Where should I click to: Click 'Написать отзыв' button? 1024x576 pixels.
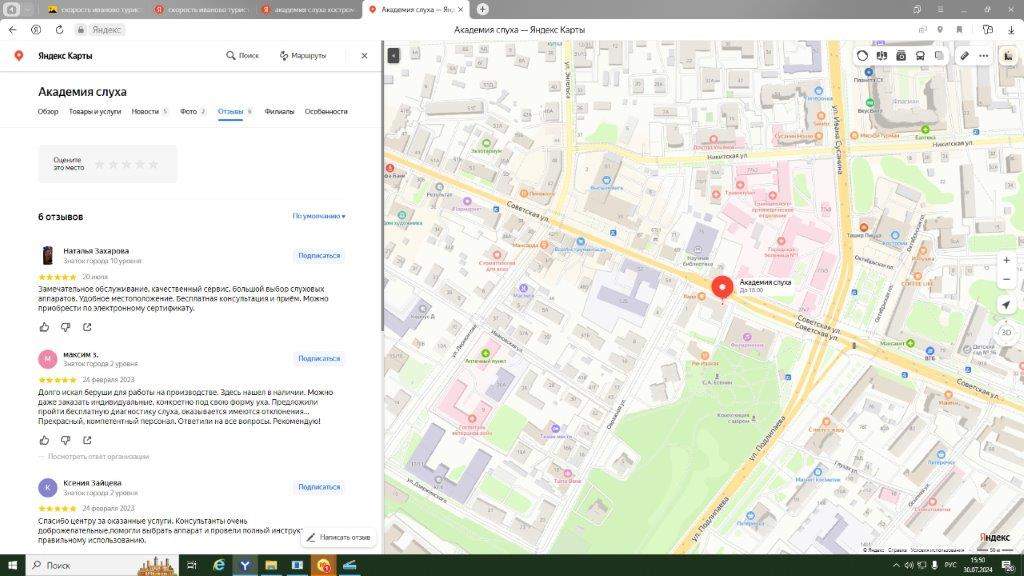coord(337,537)
